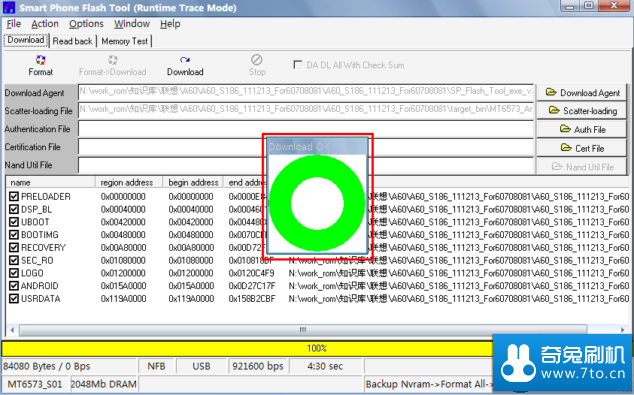Image resolution: width=634 pixels, height=395 pixels.
Task: Click the Auth File button
Action: 582,129
